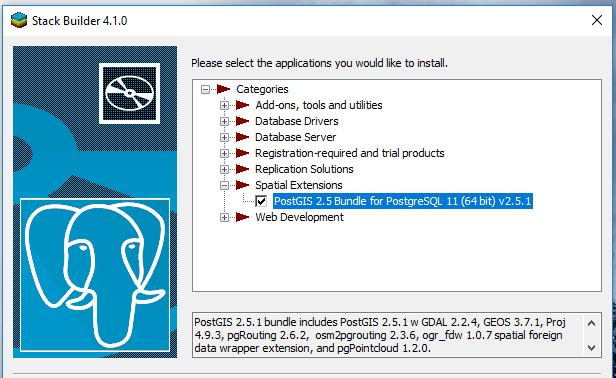Collapse the Categories root node
The image size is (616, 378).
coord(205,90)
